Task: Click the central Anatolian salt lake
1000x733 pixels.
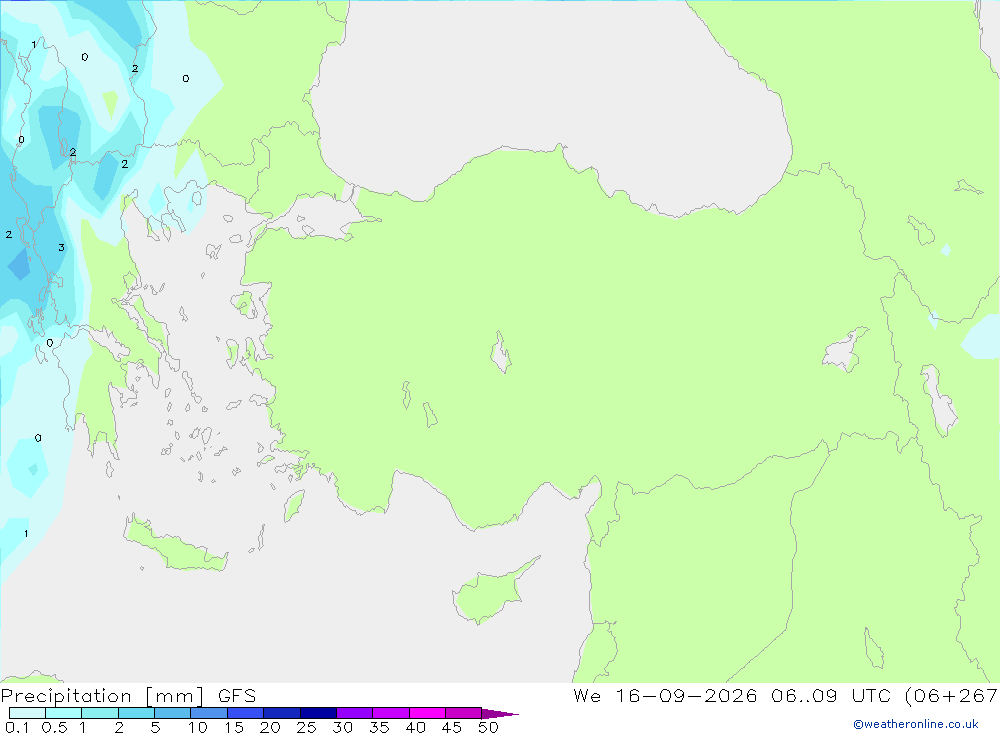Action: pyautogui.click(x=501, y=352)
